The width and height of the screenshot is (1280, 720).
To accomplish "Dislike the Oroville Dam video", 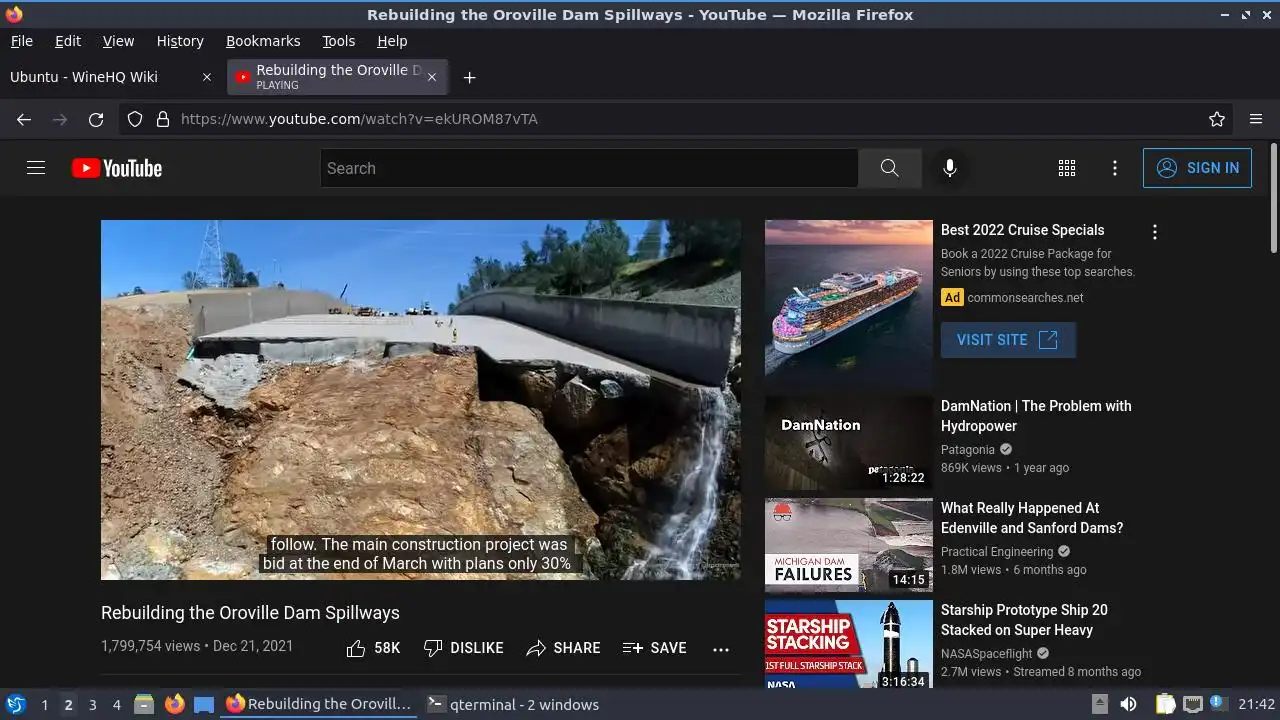I will [x=463, y=648].
